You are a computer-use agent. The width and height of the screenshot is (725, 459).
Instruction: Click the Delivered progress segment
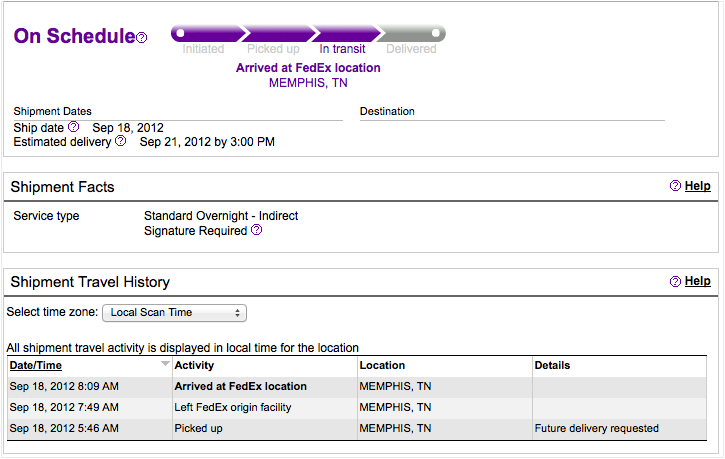[412, 34]
